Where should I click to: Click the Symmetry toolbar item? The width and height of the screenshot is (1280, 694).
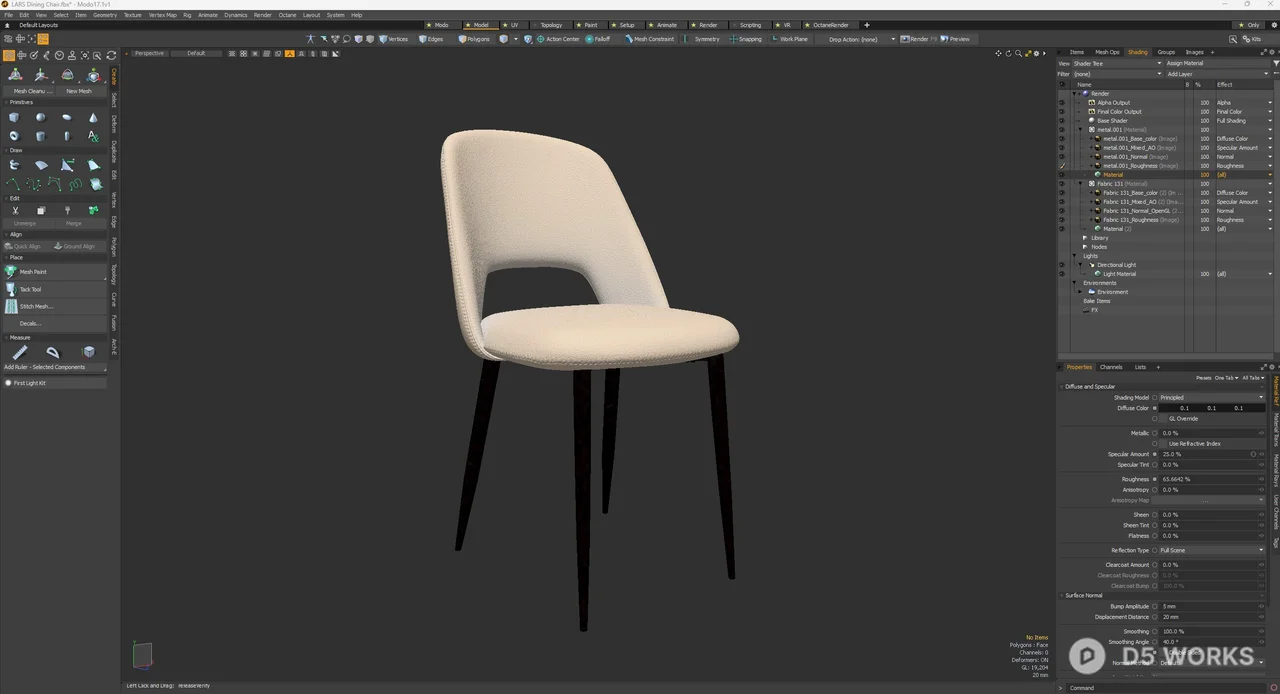pyautogui.click(x=702, y=39)
